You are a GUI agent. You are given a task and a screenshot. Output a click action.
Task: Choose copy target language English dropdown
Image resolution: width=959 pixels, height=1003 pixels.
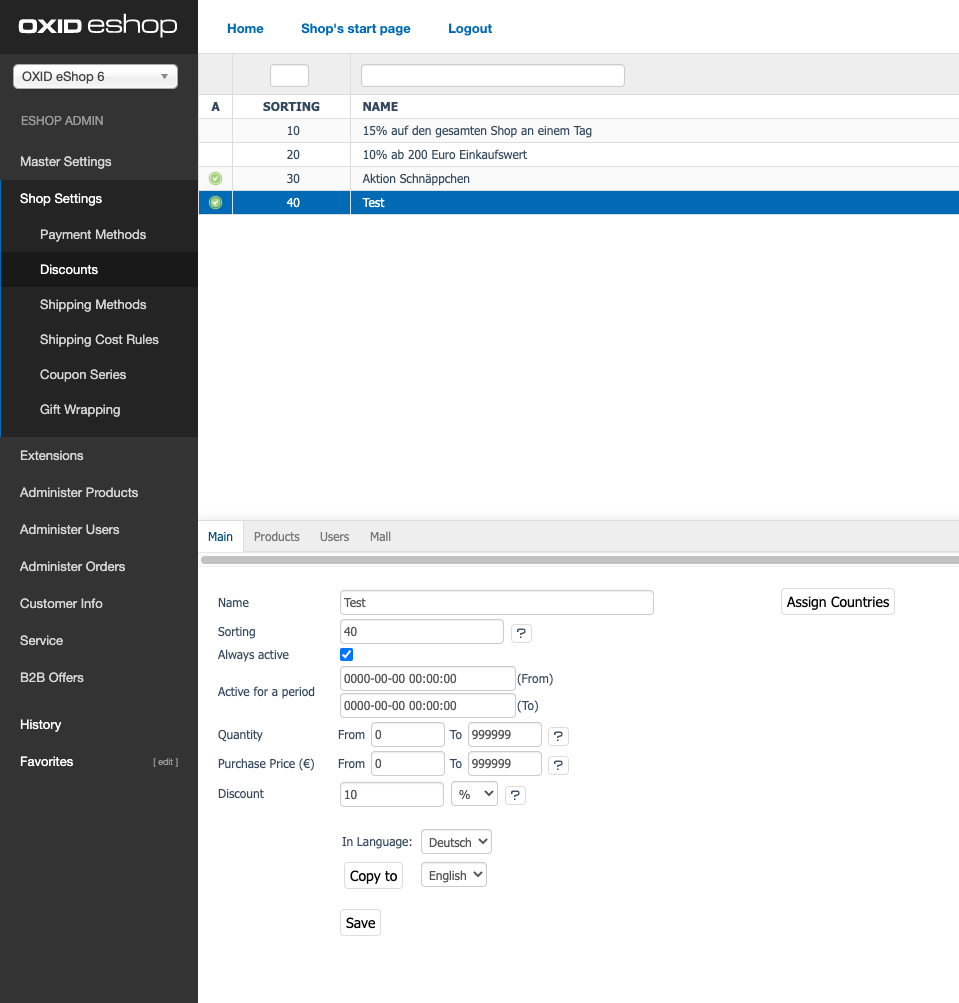click(454, 875)
